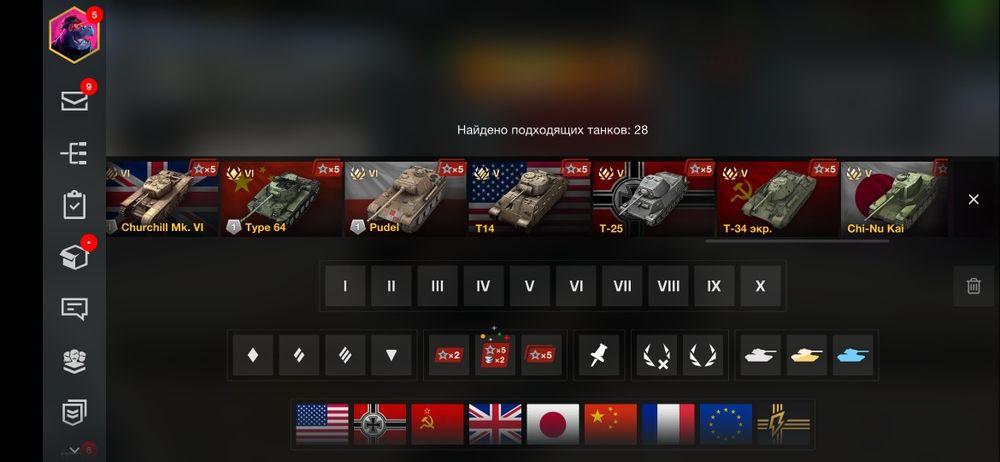Image resolution: width=1000 pixels, height=462 pixels.
Task: Open the player avatar profile
Action: pos(75,35)
